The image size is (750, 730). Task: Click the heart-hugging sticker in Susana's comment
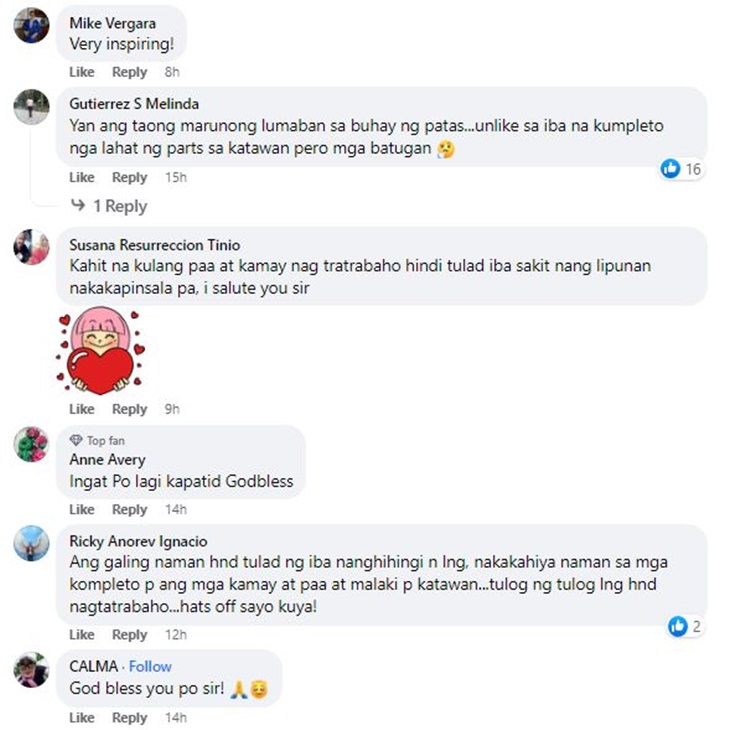tap(100, 351)
